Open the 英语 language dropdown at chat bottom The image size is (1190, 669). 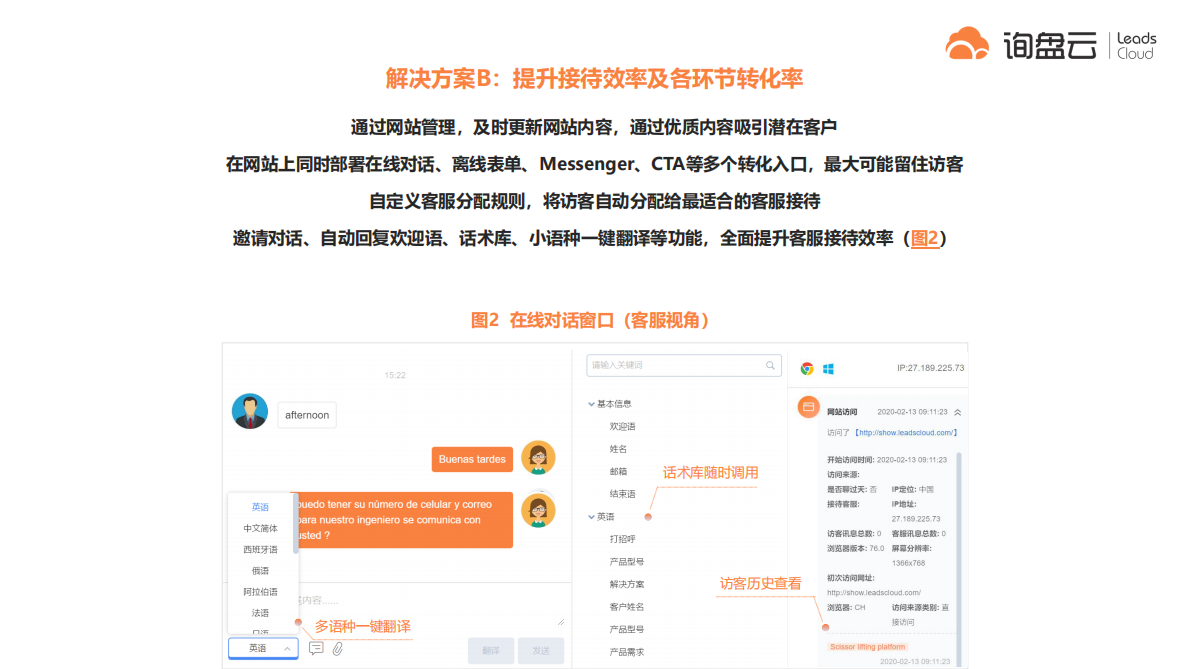[x=262, y=648]
